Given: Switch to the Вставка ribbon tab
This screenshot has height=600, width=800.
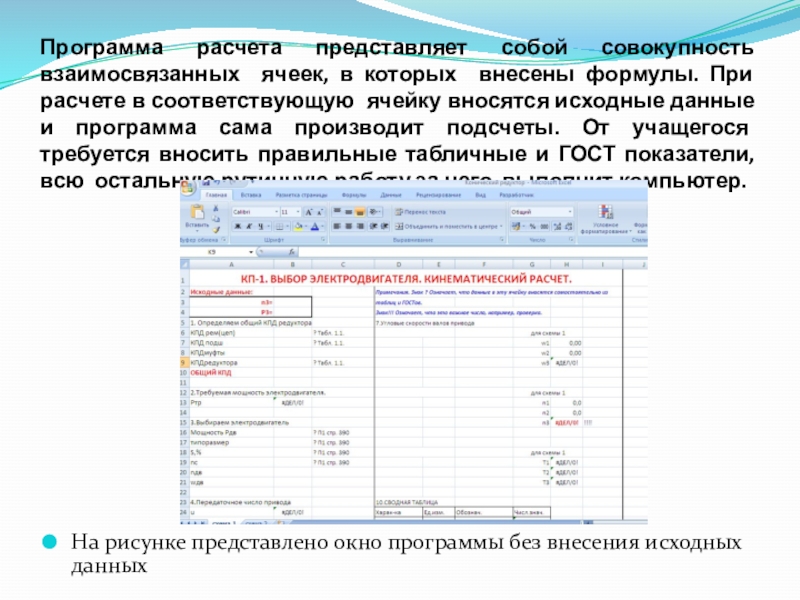Looking at the screenshot, I should pos(251,195).
